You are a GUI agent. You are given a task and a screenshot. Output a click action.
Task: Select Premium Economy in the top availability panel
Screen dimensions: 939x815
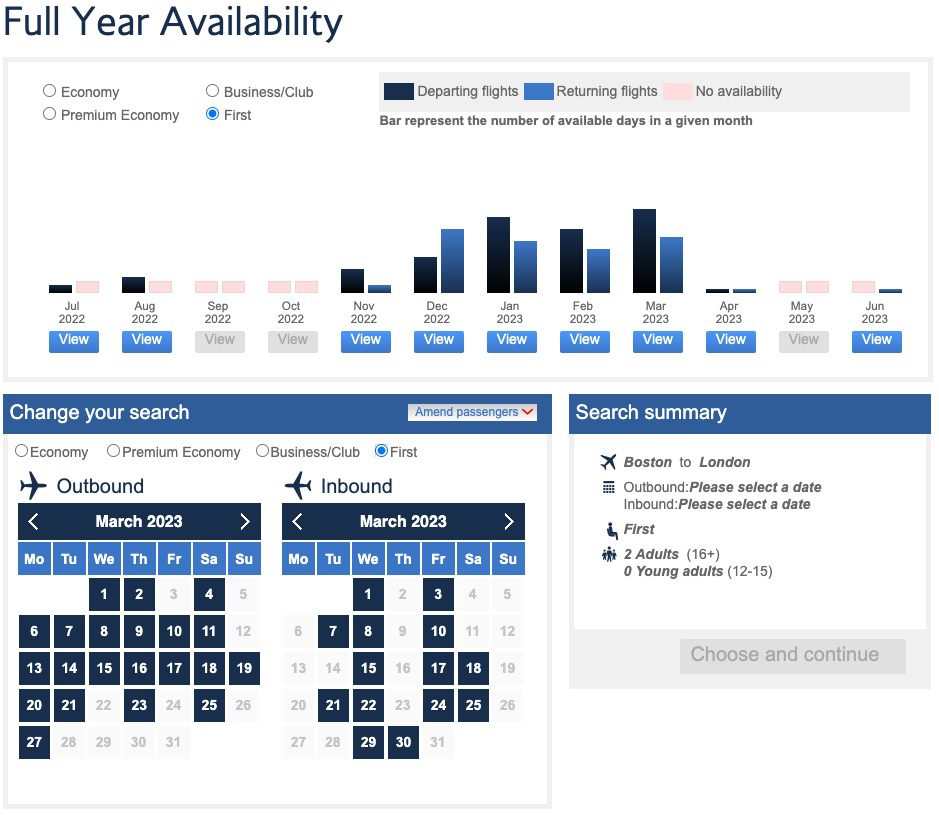tap(49, 113)
